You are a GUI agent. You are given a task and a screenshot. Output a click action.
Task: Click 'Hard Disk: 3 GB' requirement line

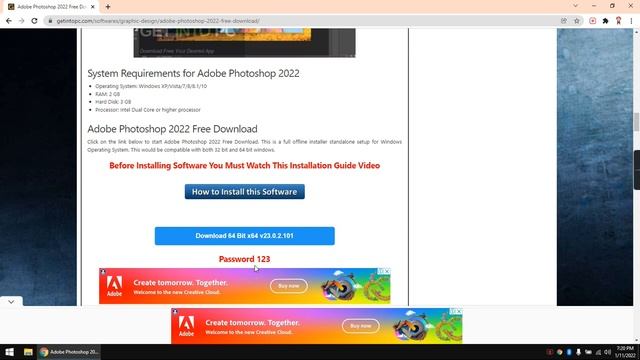click(x=113, y=102)
